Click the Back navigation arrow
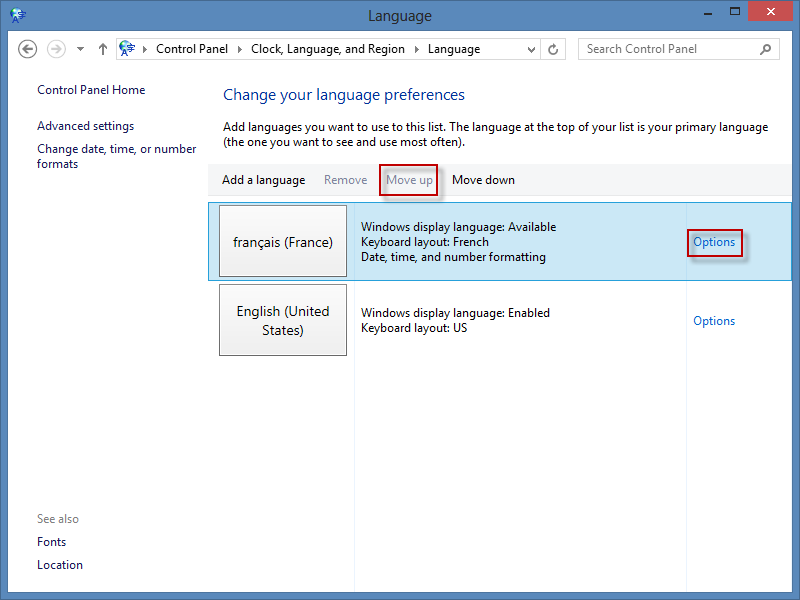The image size is (800, 600). pyautogui.click(x=28, y=49)
